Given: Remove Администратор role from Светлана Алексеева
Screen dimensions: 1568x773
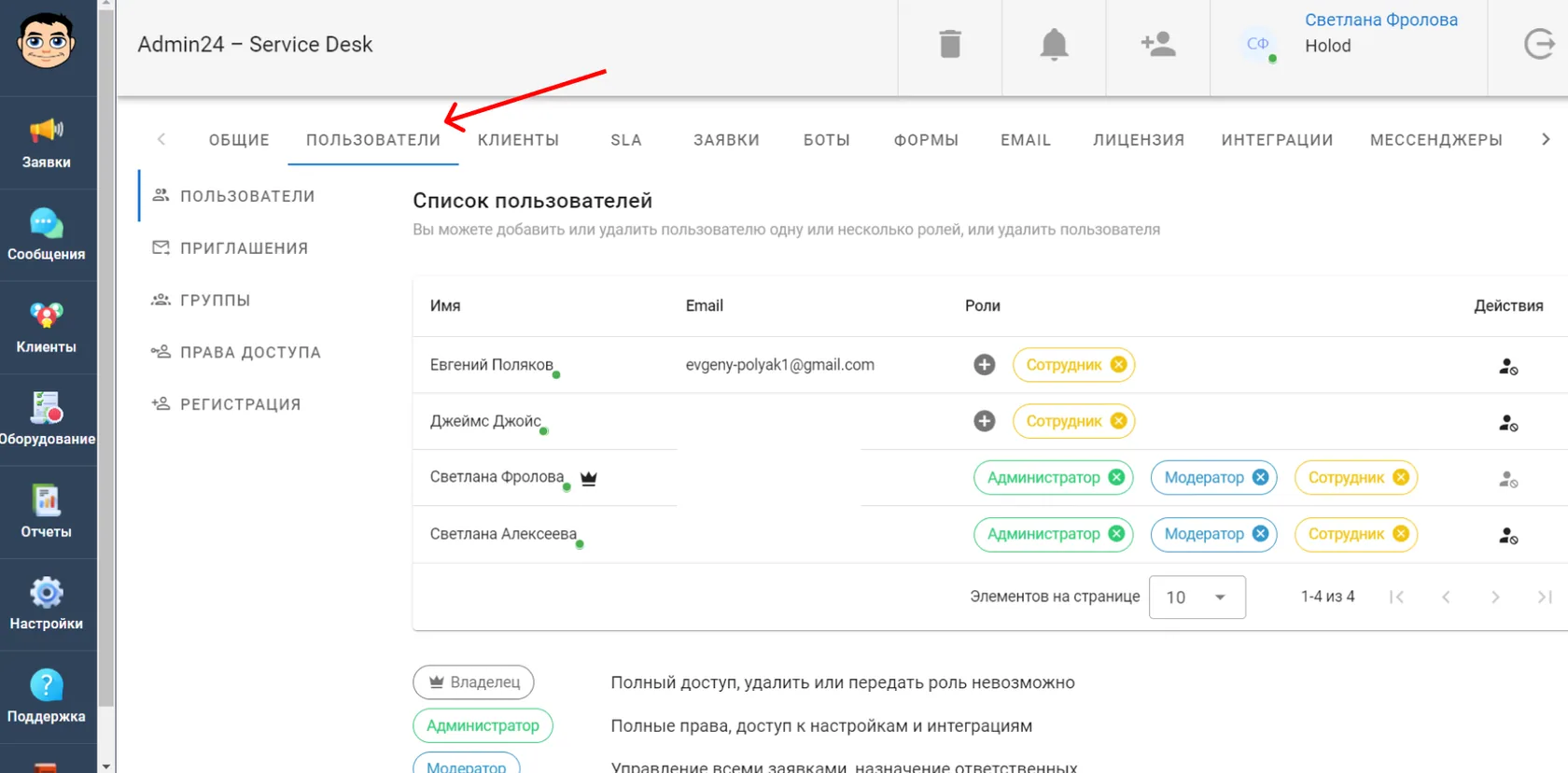Looking at the screenshot, I should tap(1116, 533).
